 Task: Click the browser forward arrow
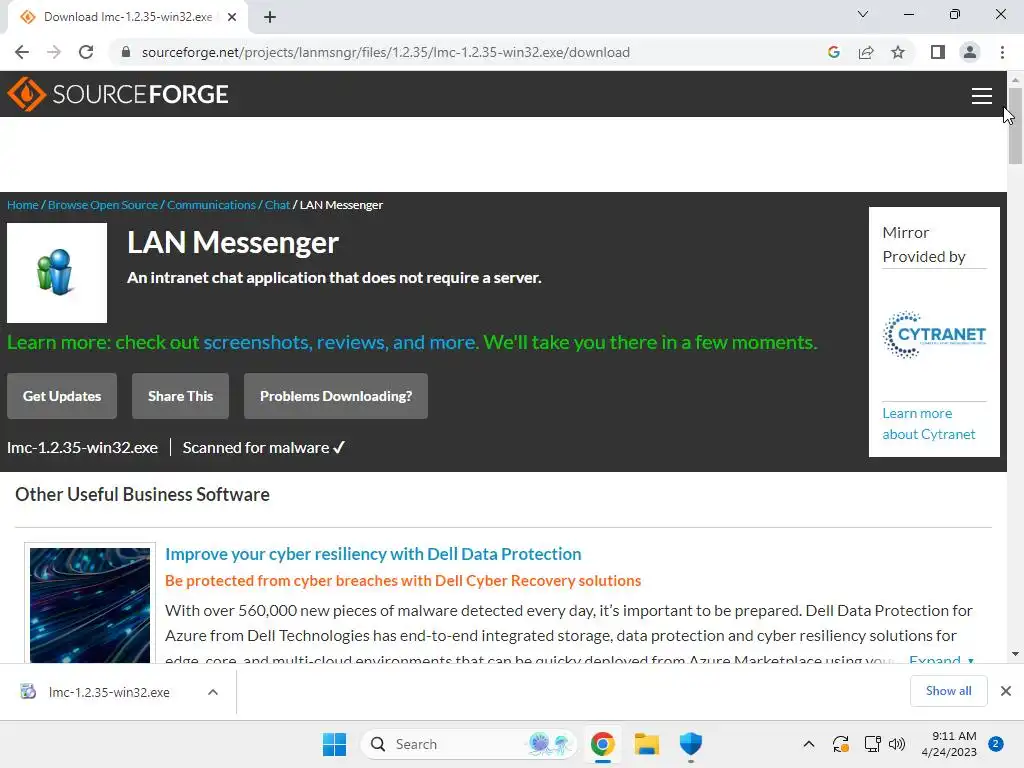(x=54, y=52)
